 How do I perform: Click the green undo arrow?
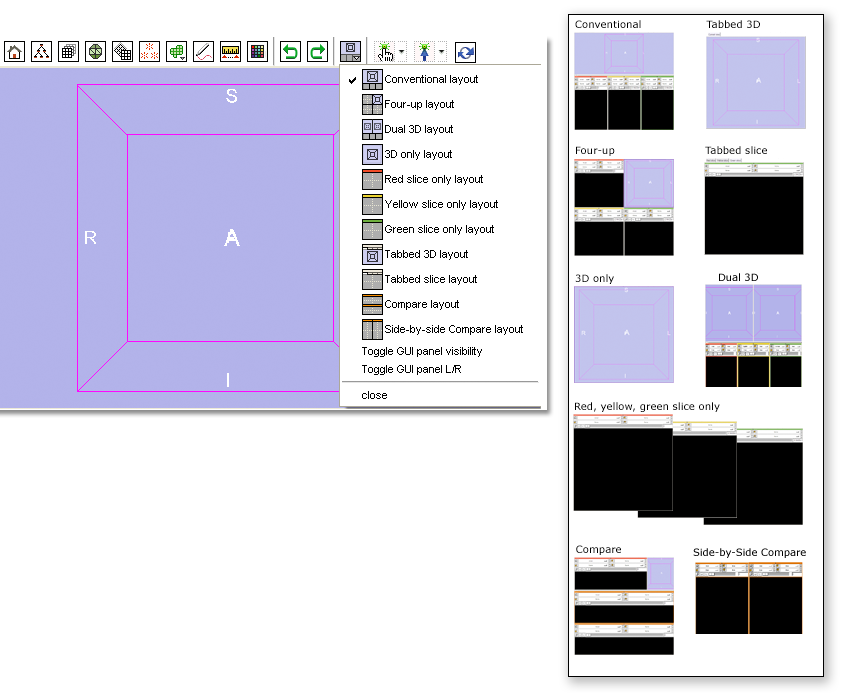[x=290, y=52]
